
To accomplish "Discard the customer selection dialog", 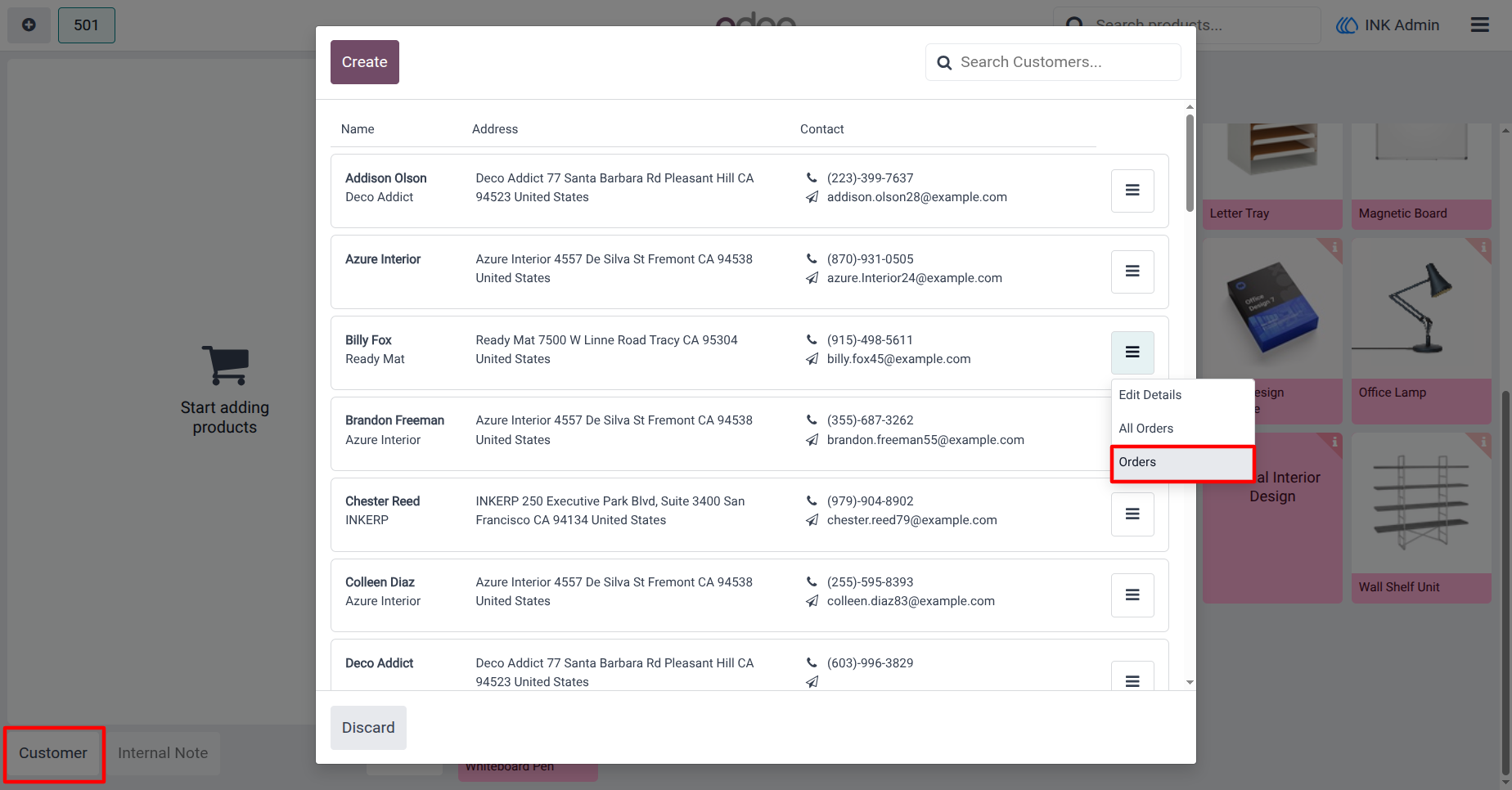I will (x=368, y=728).
